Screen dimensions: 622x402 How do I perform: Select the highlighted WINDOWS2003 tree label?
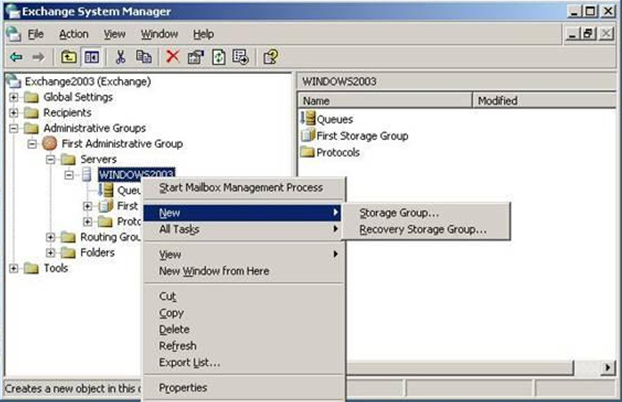(136, 175)
